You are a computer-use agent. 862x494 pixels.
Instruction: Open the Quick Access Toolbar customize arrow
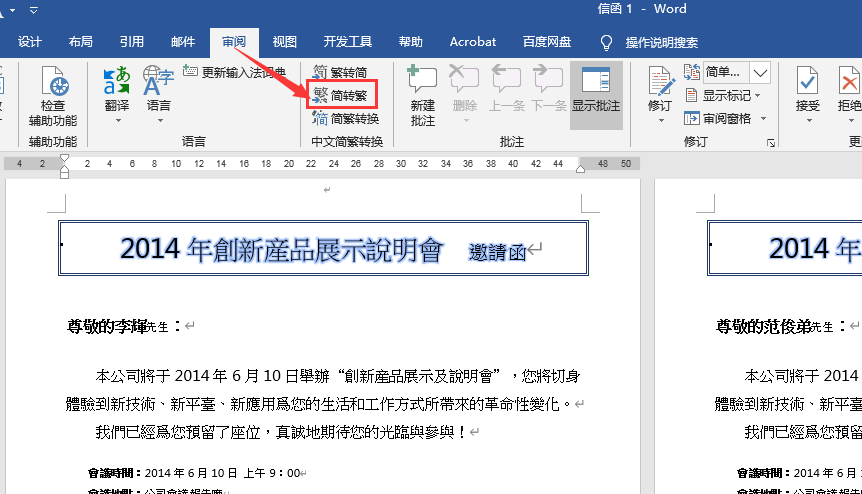[34, 10]
